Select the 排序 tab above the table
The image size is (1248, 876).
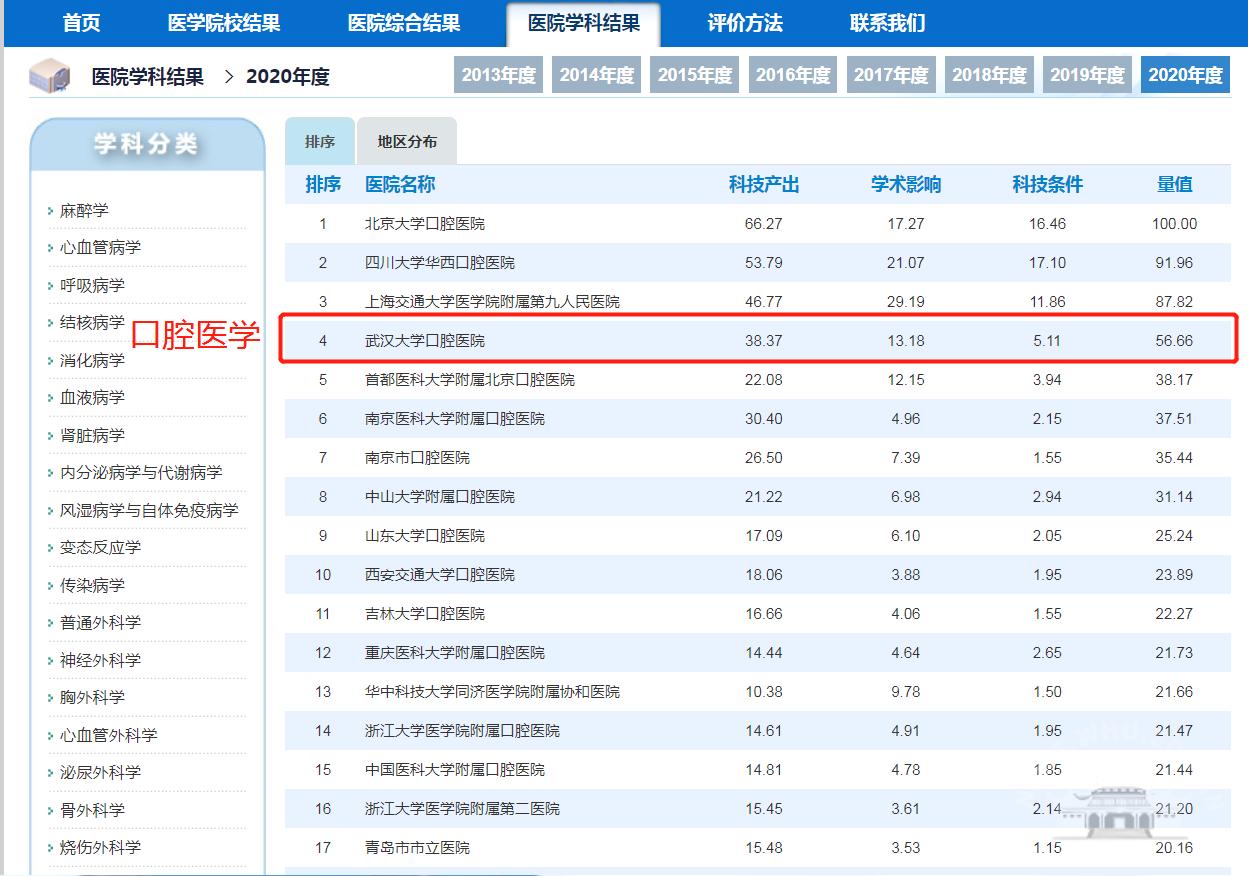(320, 142)
